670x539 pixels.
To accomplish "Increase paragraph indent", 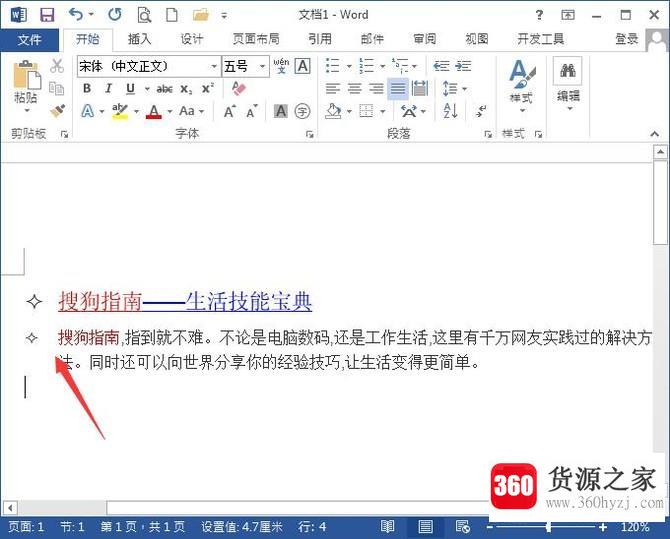I will [463, 66].
